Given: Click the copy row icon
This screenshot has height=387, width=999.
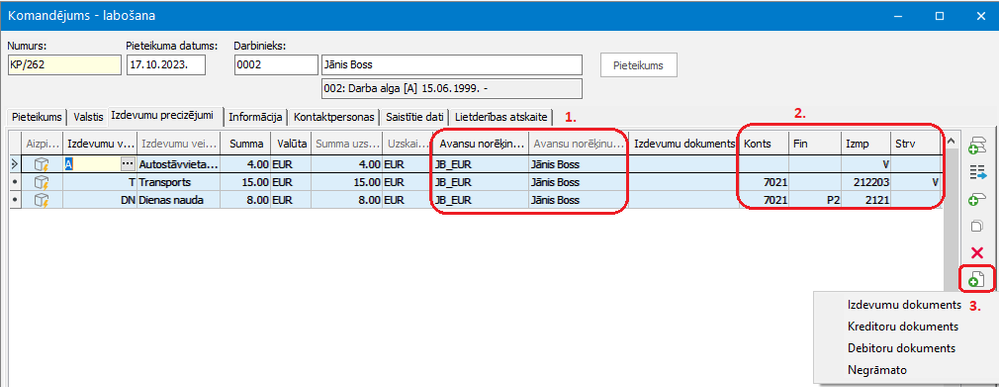Looking at the screenshot, I should pos(976,226).
